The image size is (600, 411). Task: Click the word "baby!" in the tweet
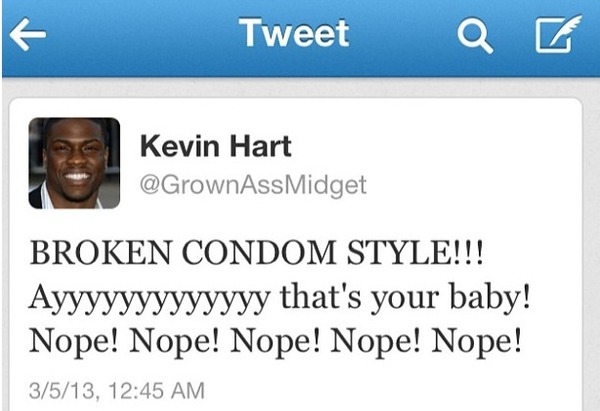(x=490, y=298)
